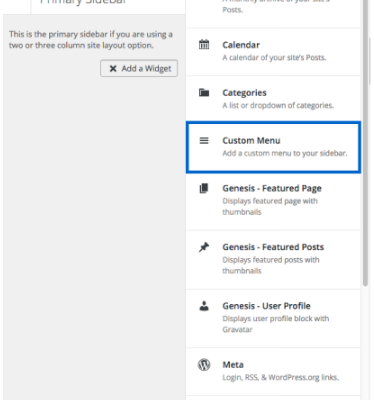Click the X icon on Add a Widget
Image resolution: width=374 pixels, height=400 pixels.
click(x=113, y=68)
